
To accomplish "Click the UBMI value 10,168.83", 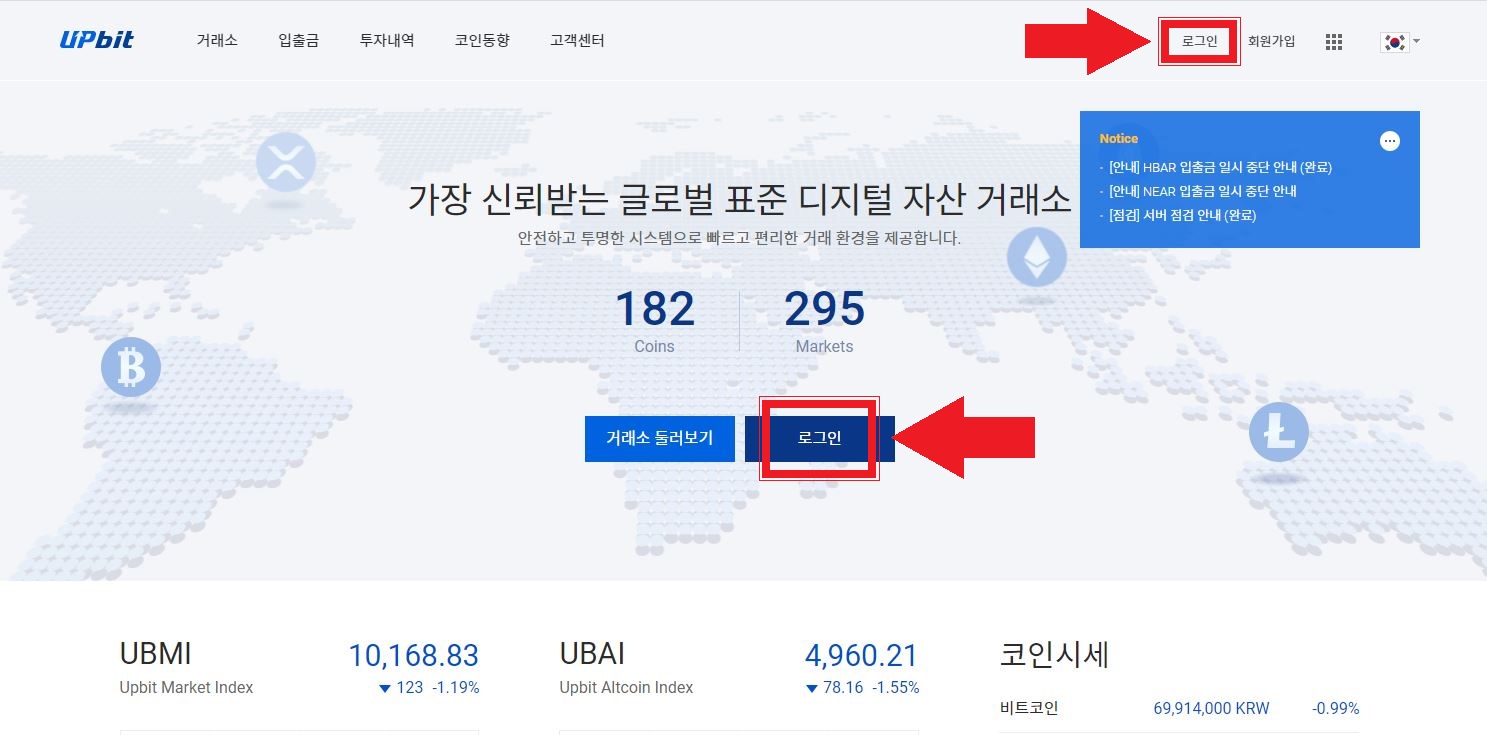I will tap(413, 656).
